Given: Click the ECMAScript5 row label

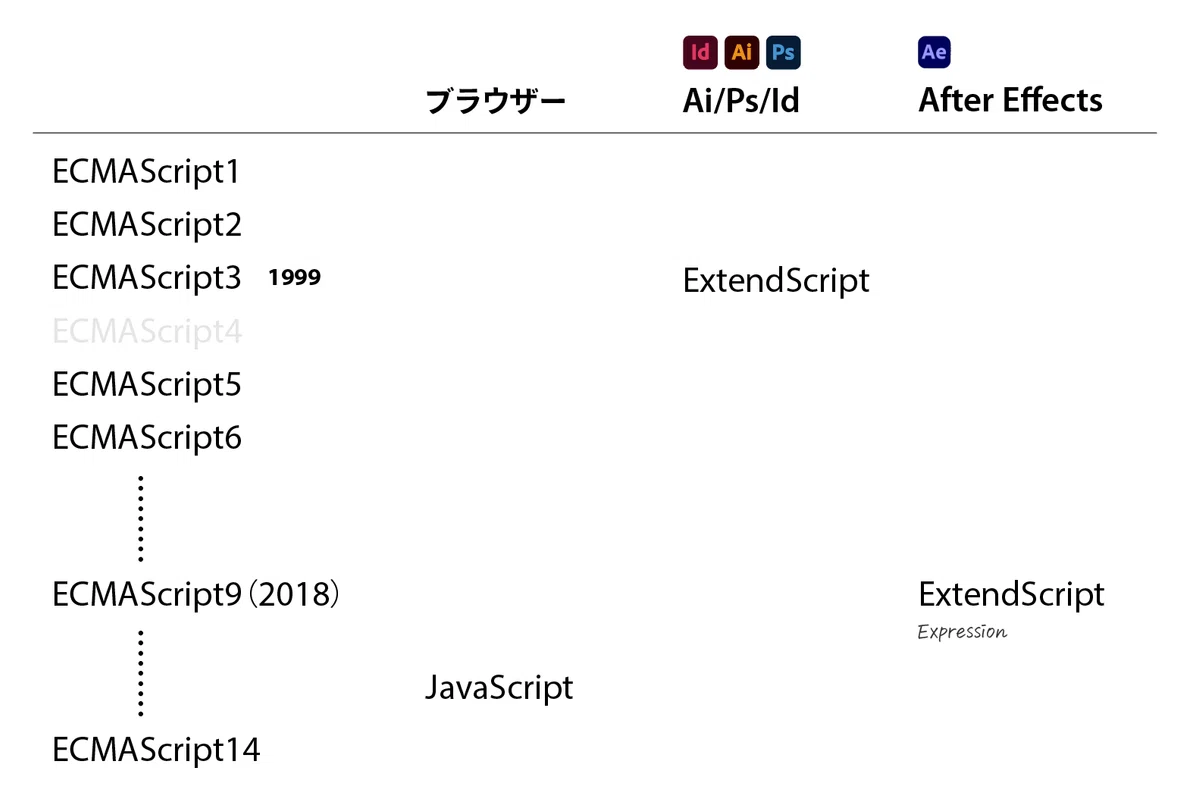Looking at the screenshot, I should pos(147,384).
